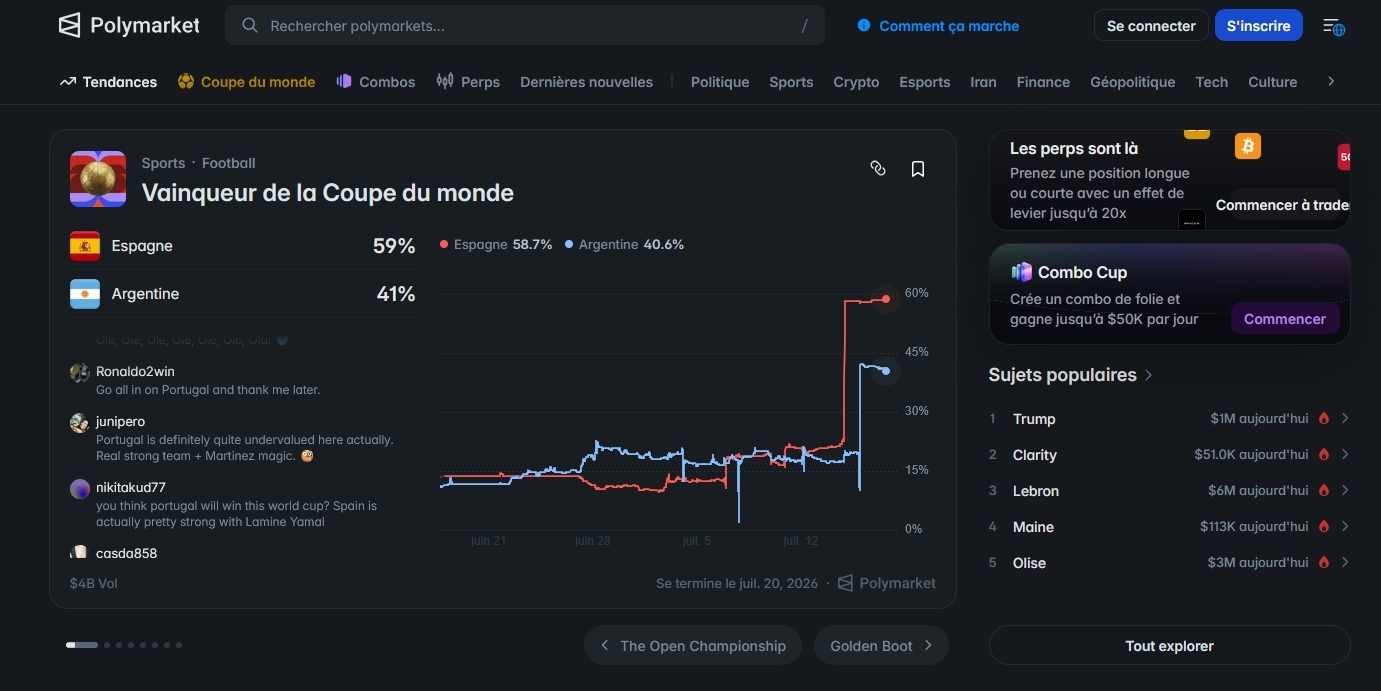The width and height of the screenshot is (1381, 691).
Task: Expand Sujets populaires with its chevron
Action: pyautogui.click(x=1149, y=375)
